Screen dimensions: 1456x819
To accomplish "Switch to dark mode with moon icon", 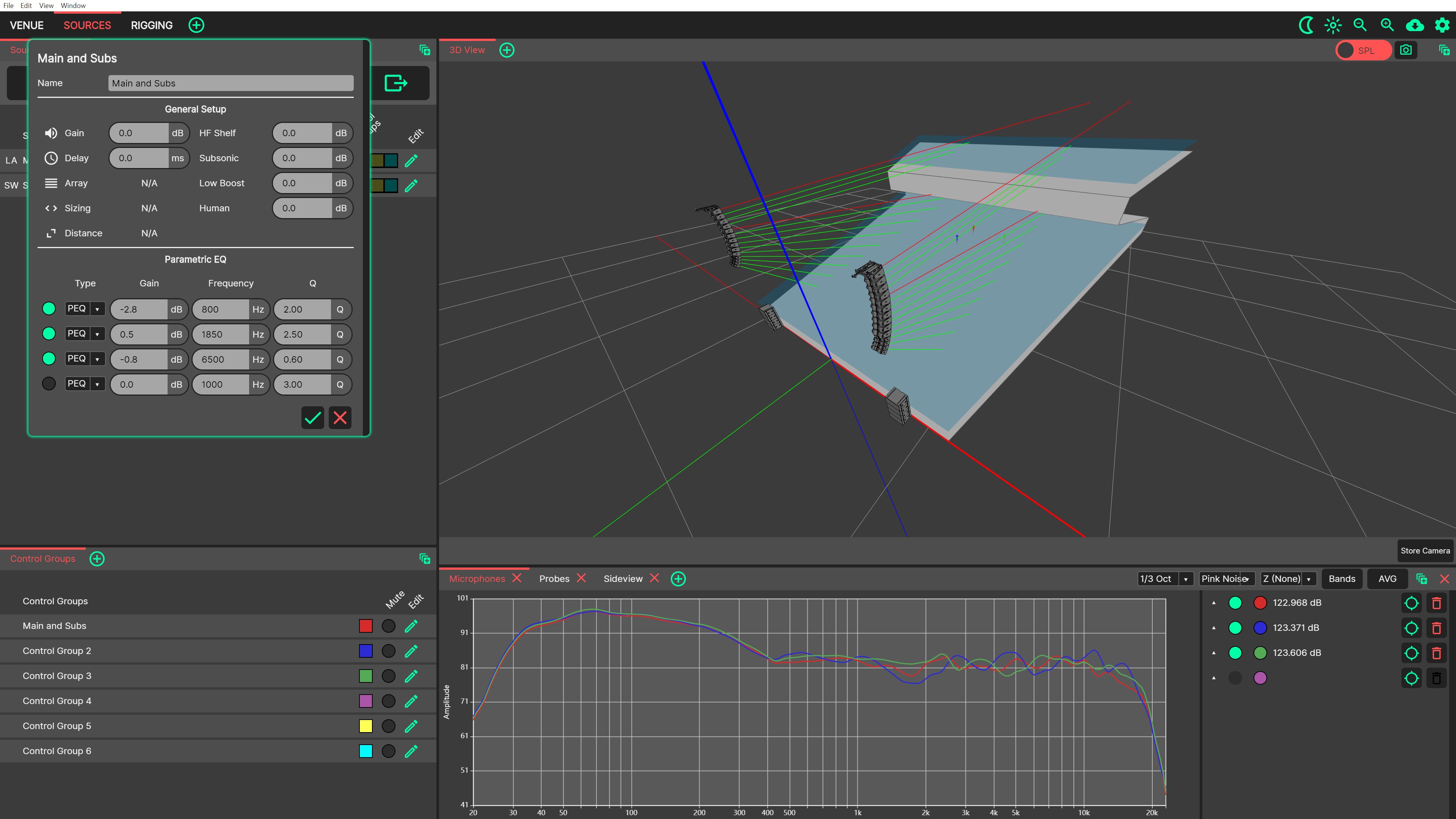I will click(1305, 25).
